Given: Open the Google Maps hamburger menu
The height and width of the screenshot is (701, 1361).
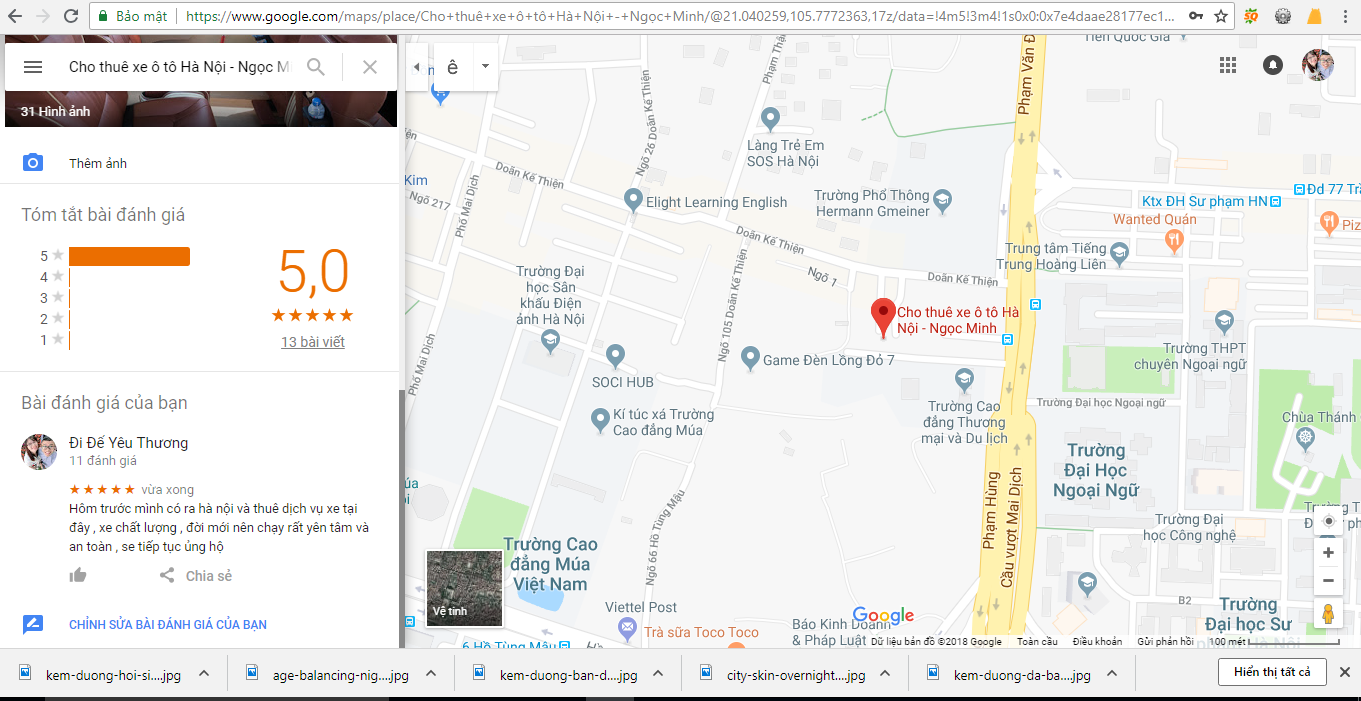Looking at the screenshot, I should click(x=33, y=67).
